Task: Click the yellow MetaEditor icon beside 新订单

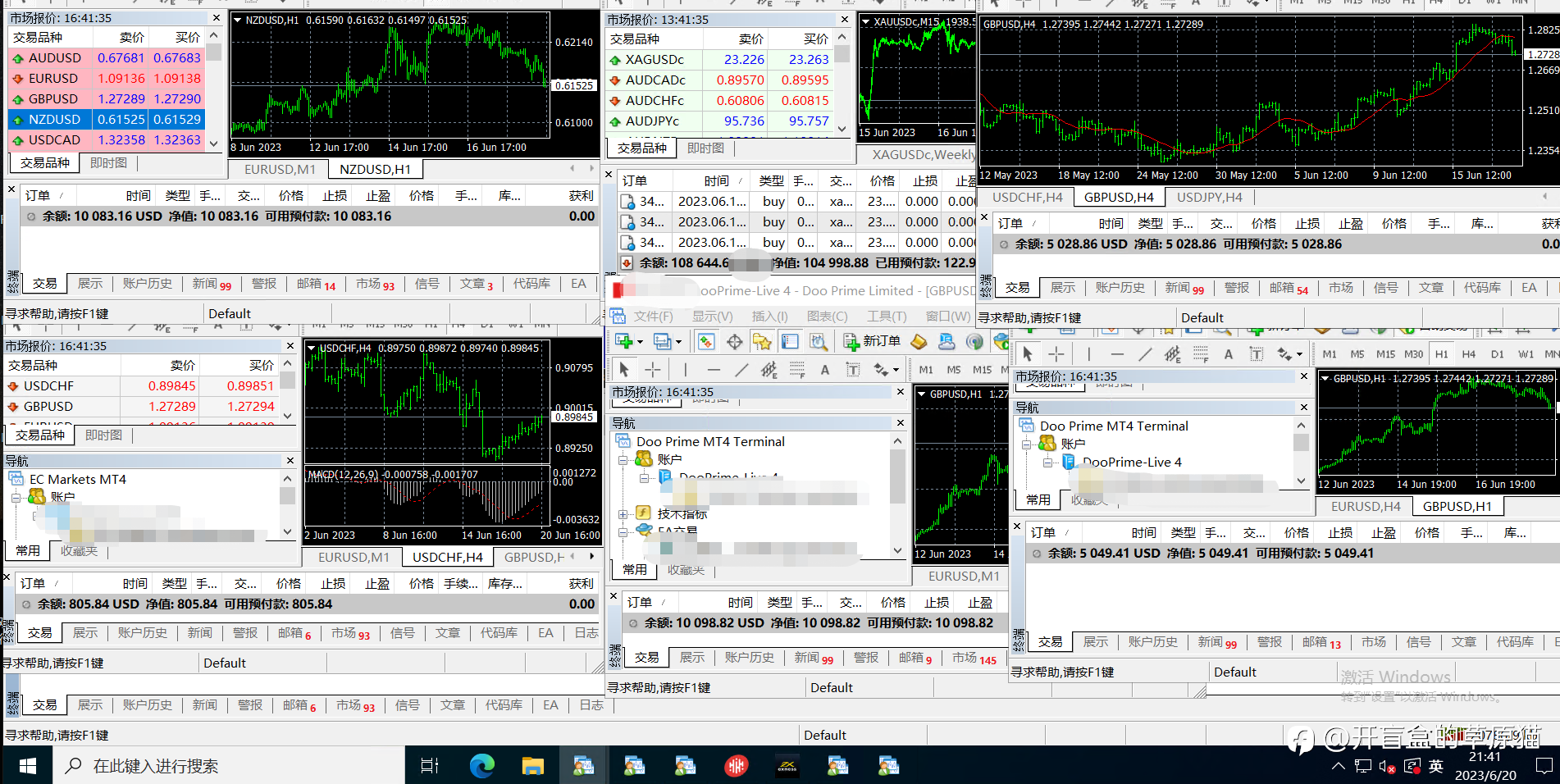Action: pyautogui.click(x=919, y=341)
